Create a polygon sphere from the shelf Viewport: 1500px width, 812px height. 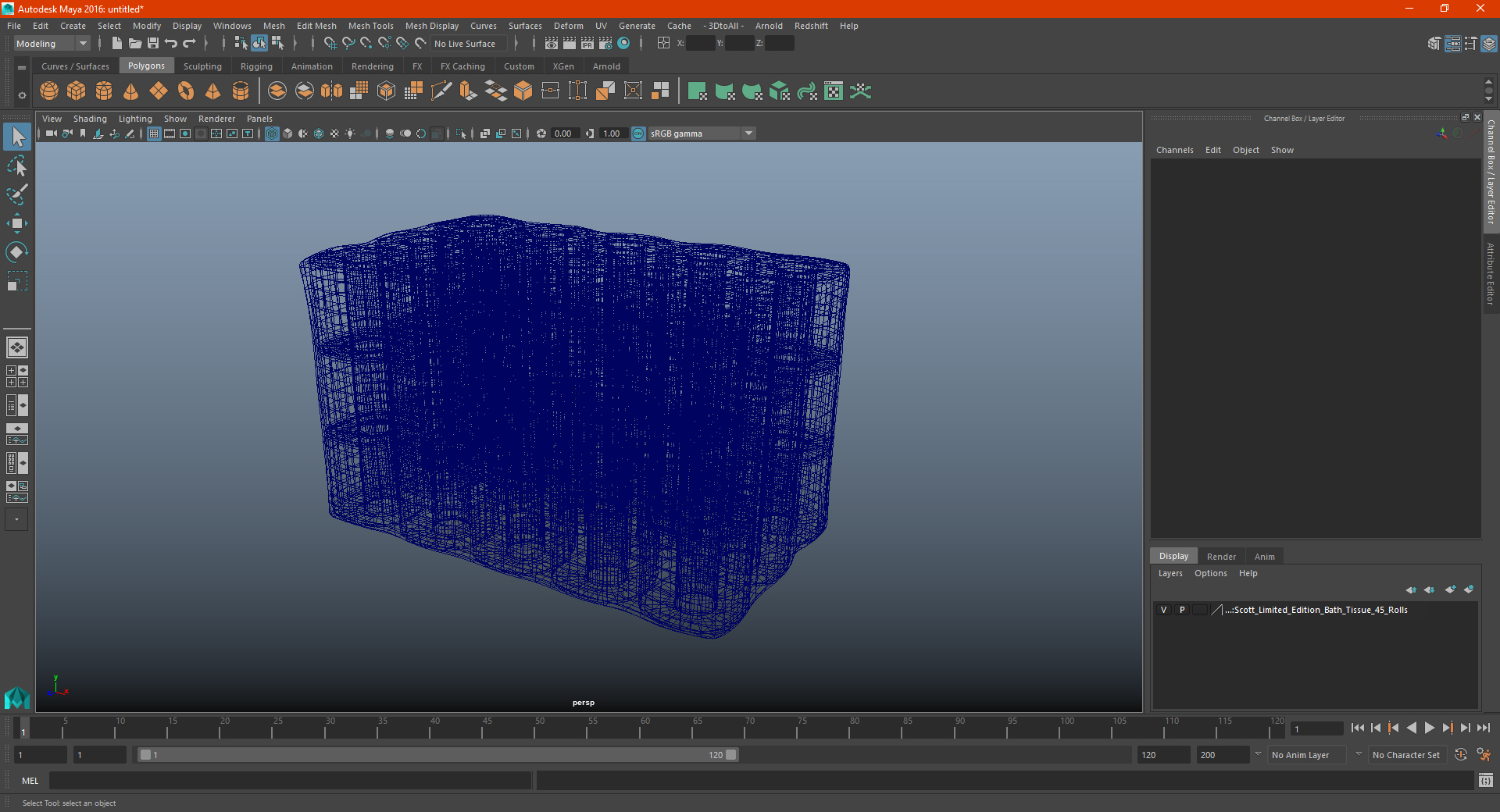(49, 91)
